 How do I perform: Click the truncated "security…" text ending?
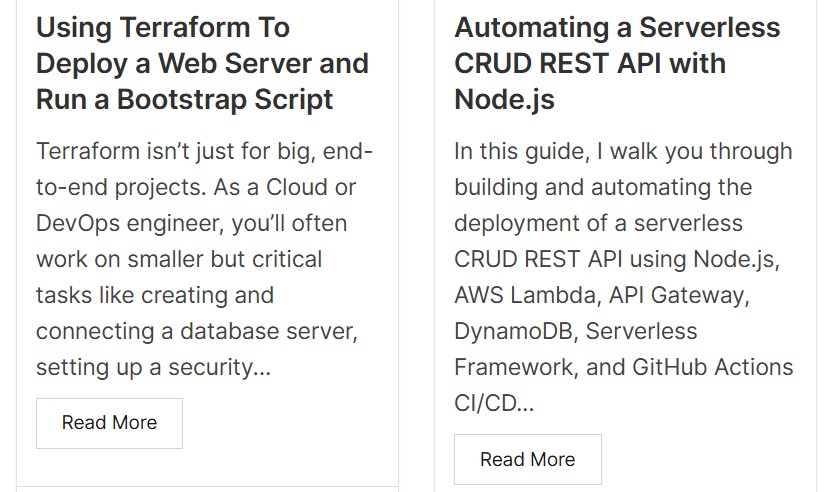(225, 367)
